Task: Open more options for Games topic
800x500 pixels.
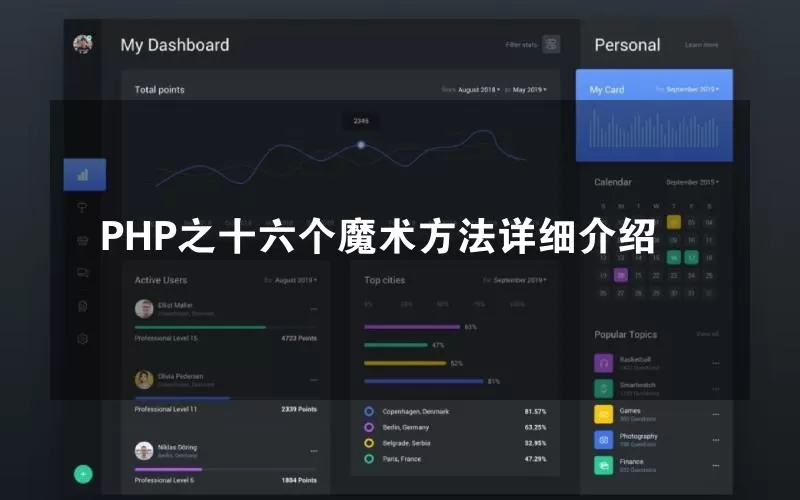Action: click(x=716, y=414)
